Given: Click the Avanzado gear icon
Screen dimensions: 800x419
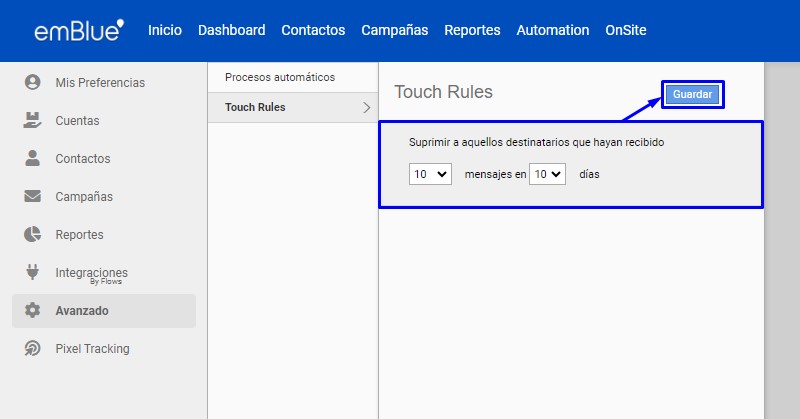Looking at the screenshot, I should [x=33, y=310].
